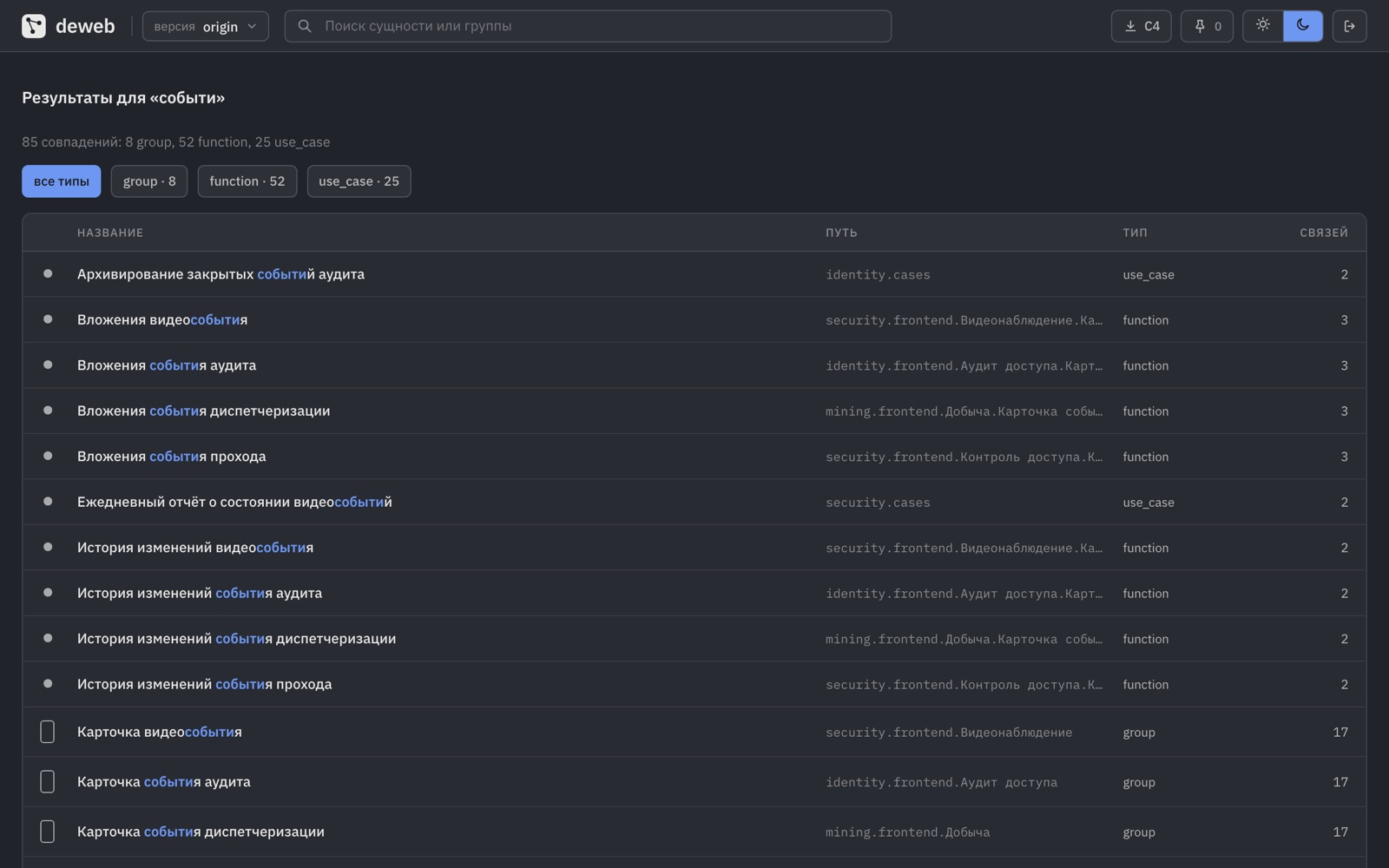Open «Вложения события диспетчеризации» result
The width and height of the screenshot is (1389, 868).
(x=203, y=411)
